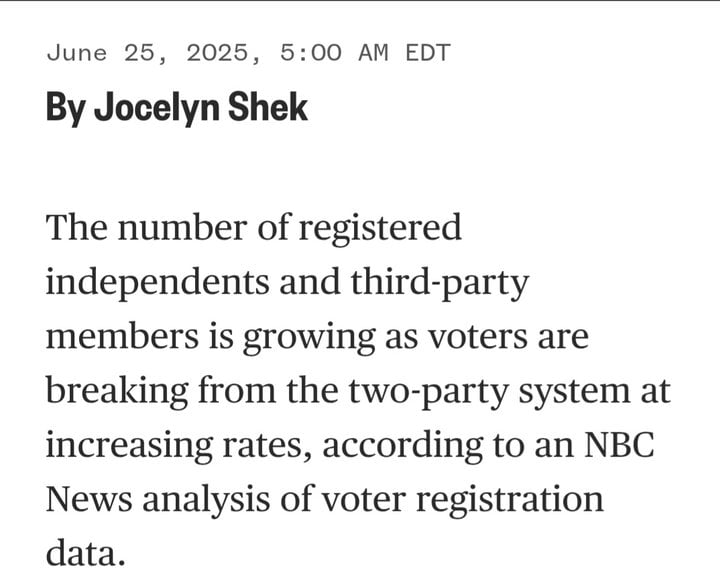Click the word "breaking" in the paragraph

tap(117, 391)
